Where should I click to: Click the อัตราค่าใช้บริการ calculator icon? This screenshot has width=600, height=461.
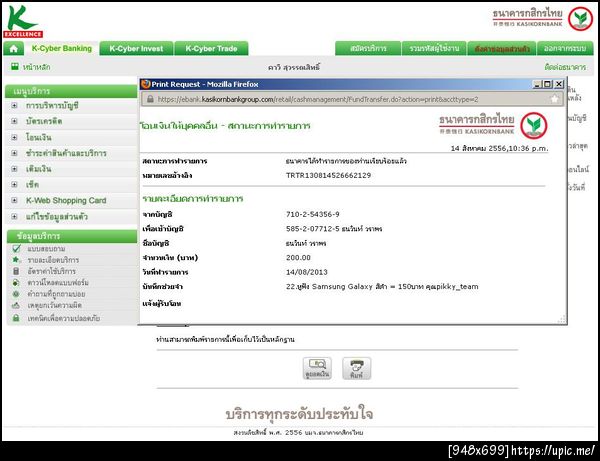point(16,271)
